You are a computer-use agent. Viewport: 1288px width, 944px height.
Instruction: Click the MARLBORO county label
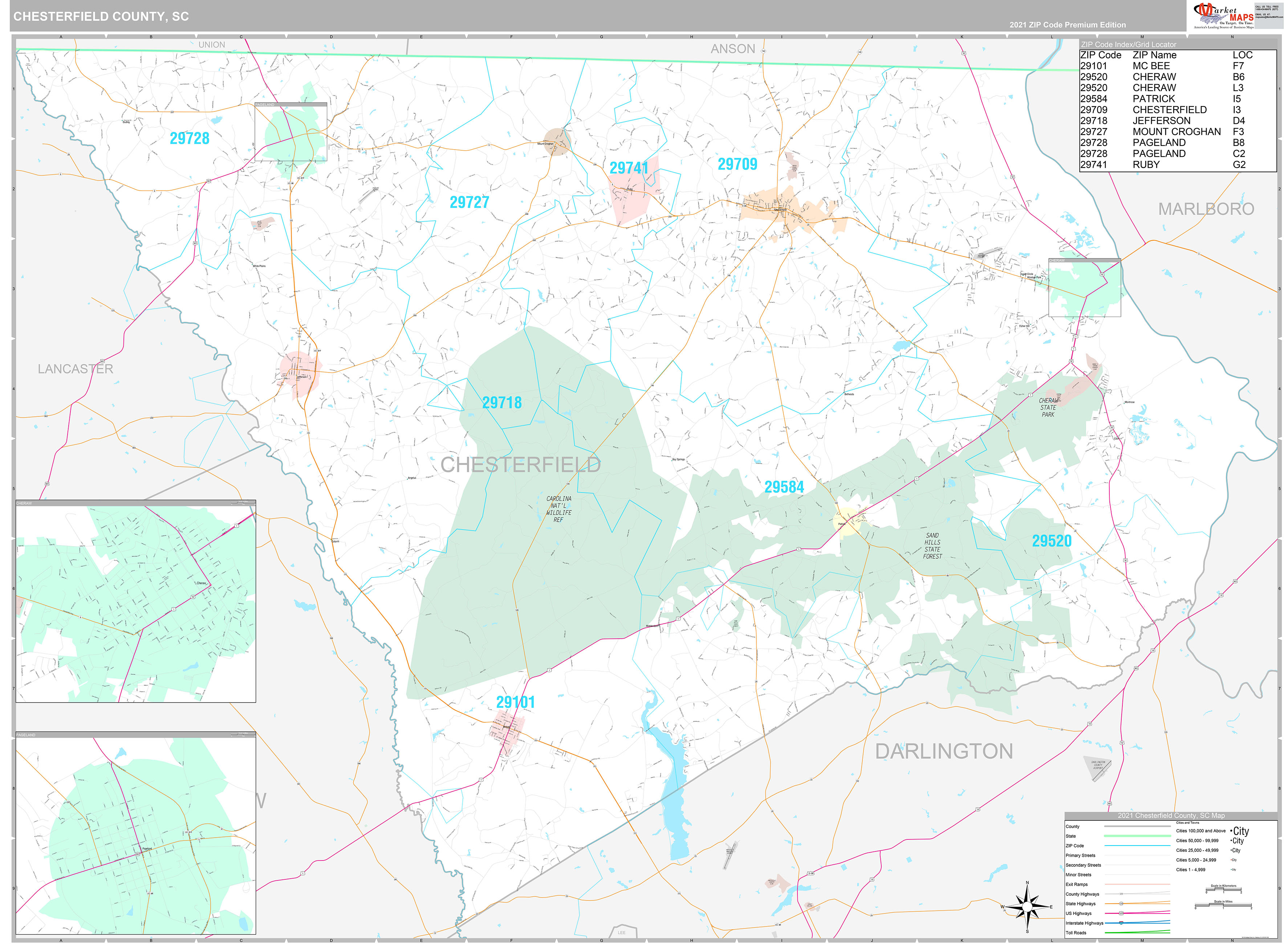pos(1206,209)
